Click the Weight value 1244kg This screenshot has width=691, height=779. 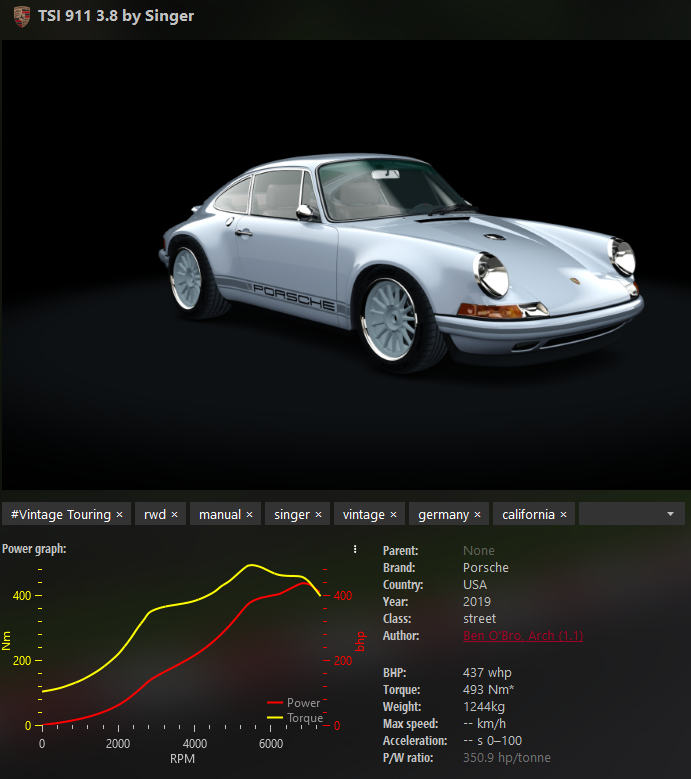[484, 706]
